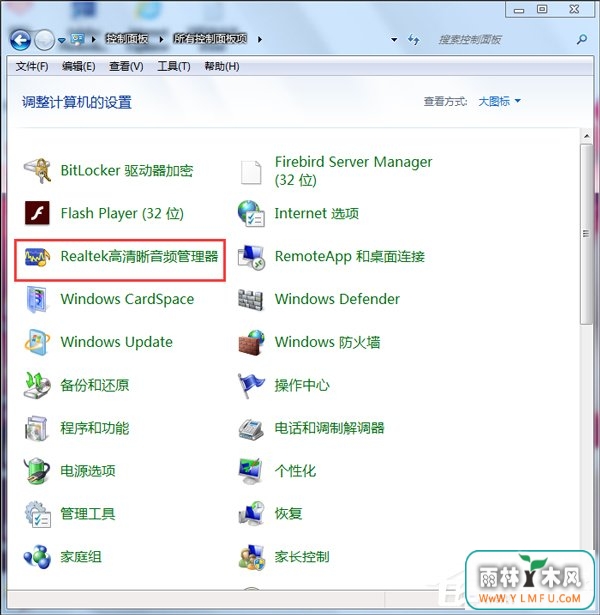600x615 pixels.
Task: Click in the 搜索控制面板 search field
Action: [x=502, y=39]
